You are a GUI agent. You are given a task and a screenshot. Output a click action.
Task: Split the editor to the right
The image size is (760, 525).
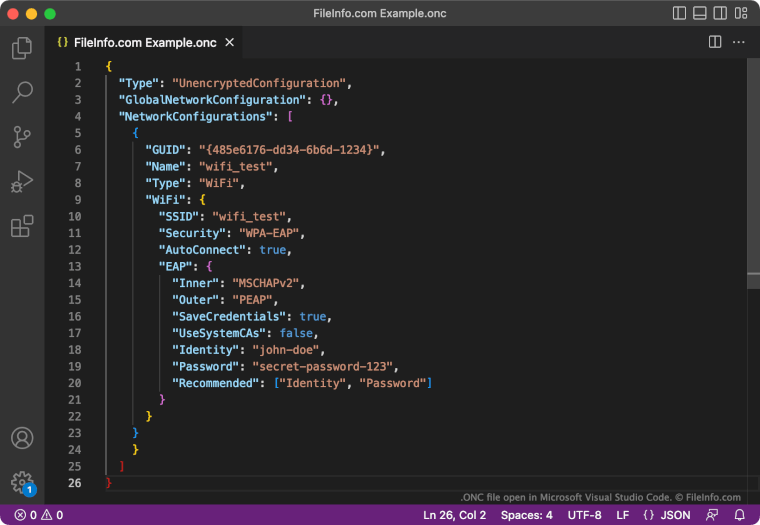click(x=715, y=42)
